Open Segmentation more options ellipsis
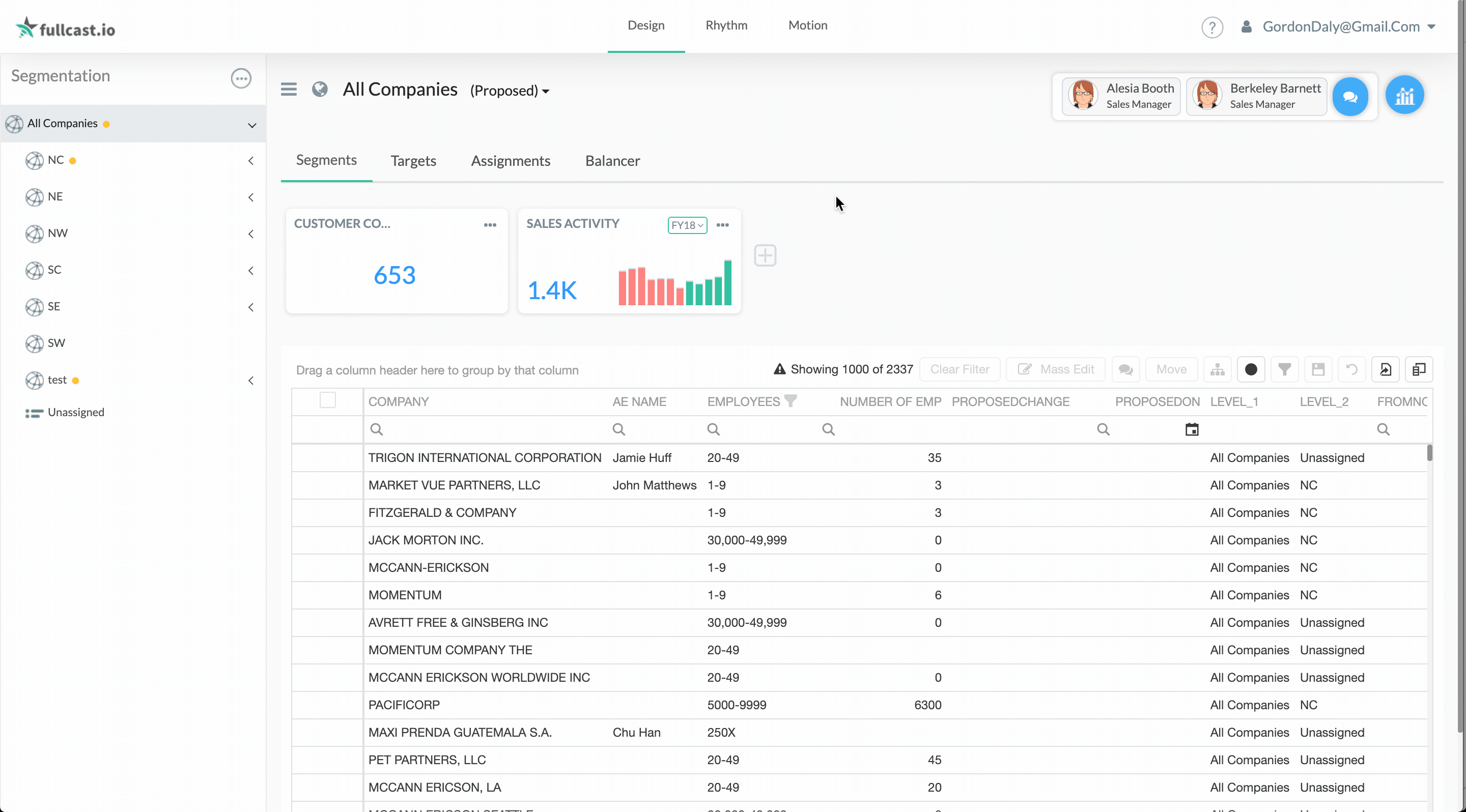 241,78
